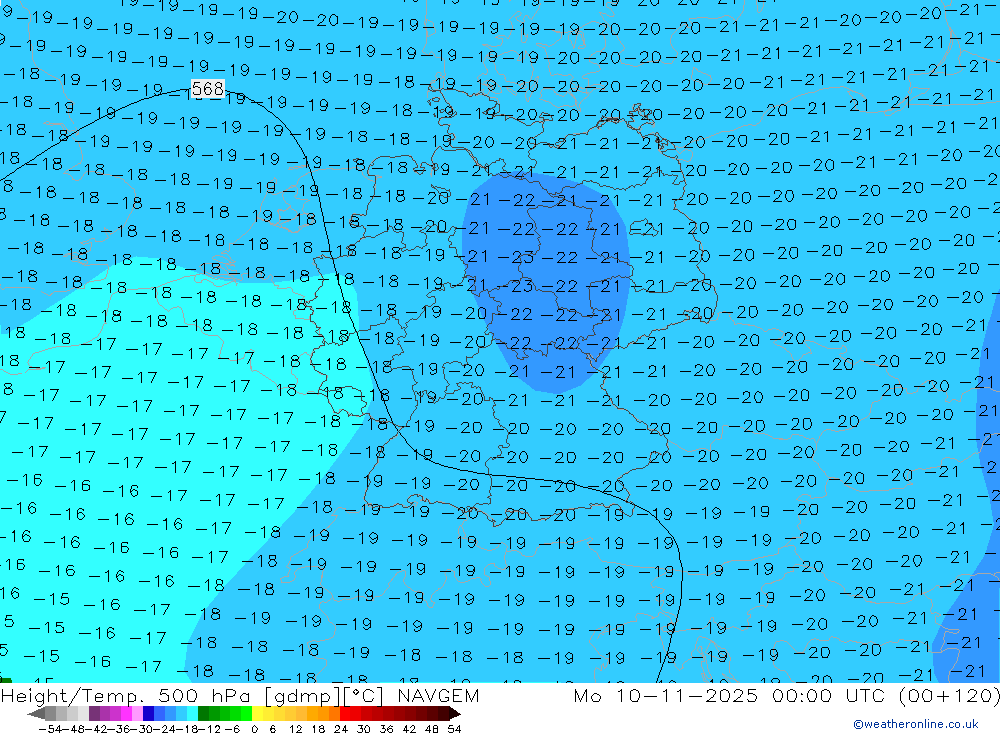
Task: Pick the bright magenta legend swatch
Action: [x=127, y=714]
